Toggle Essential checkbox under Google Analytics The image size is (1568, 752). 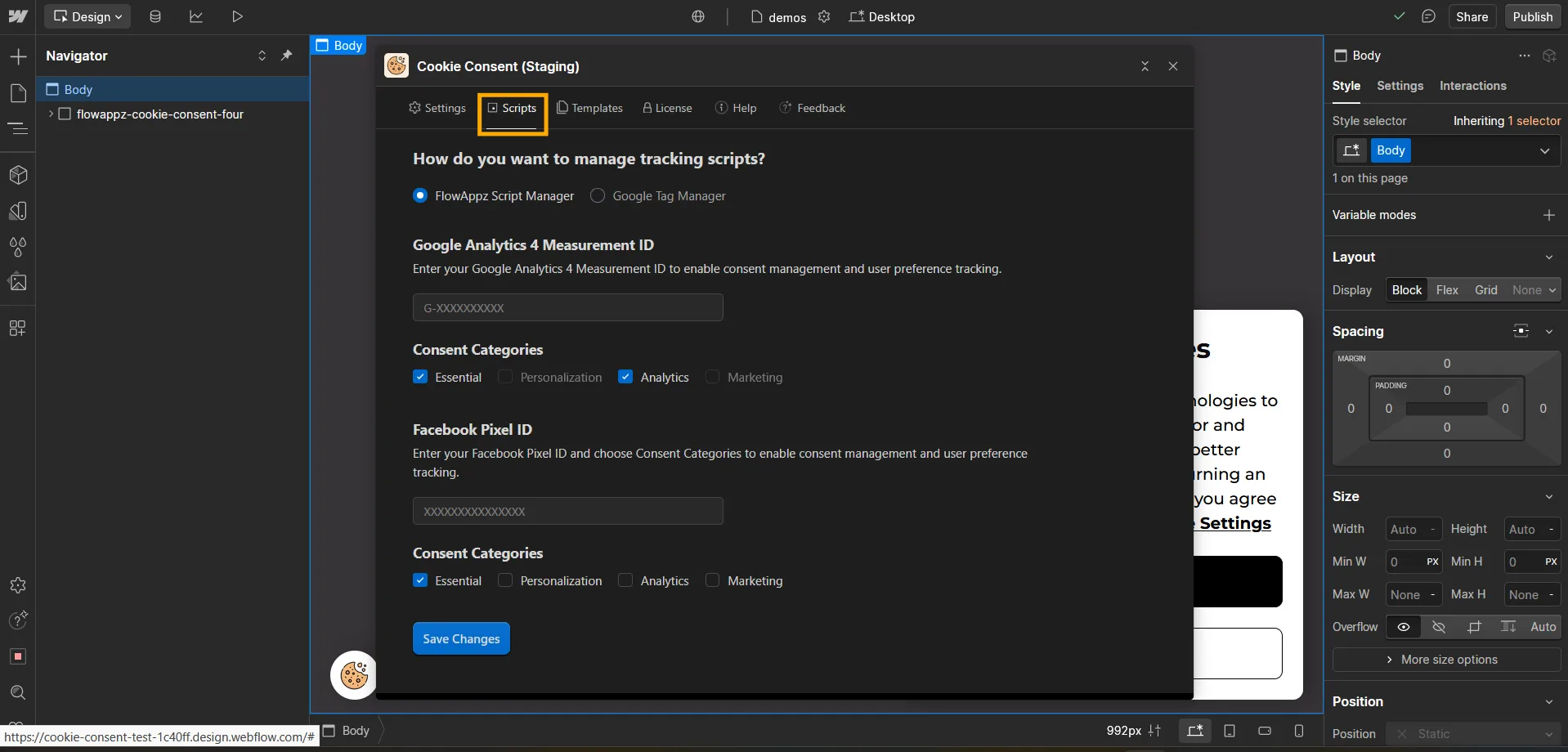coord(420,377)
